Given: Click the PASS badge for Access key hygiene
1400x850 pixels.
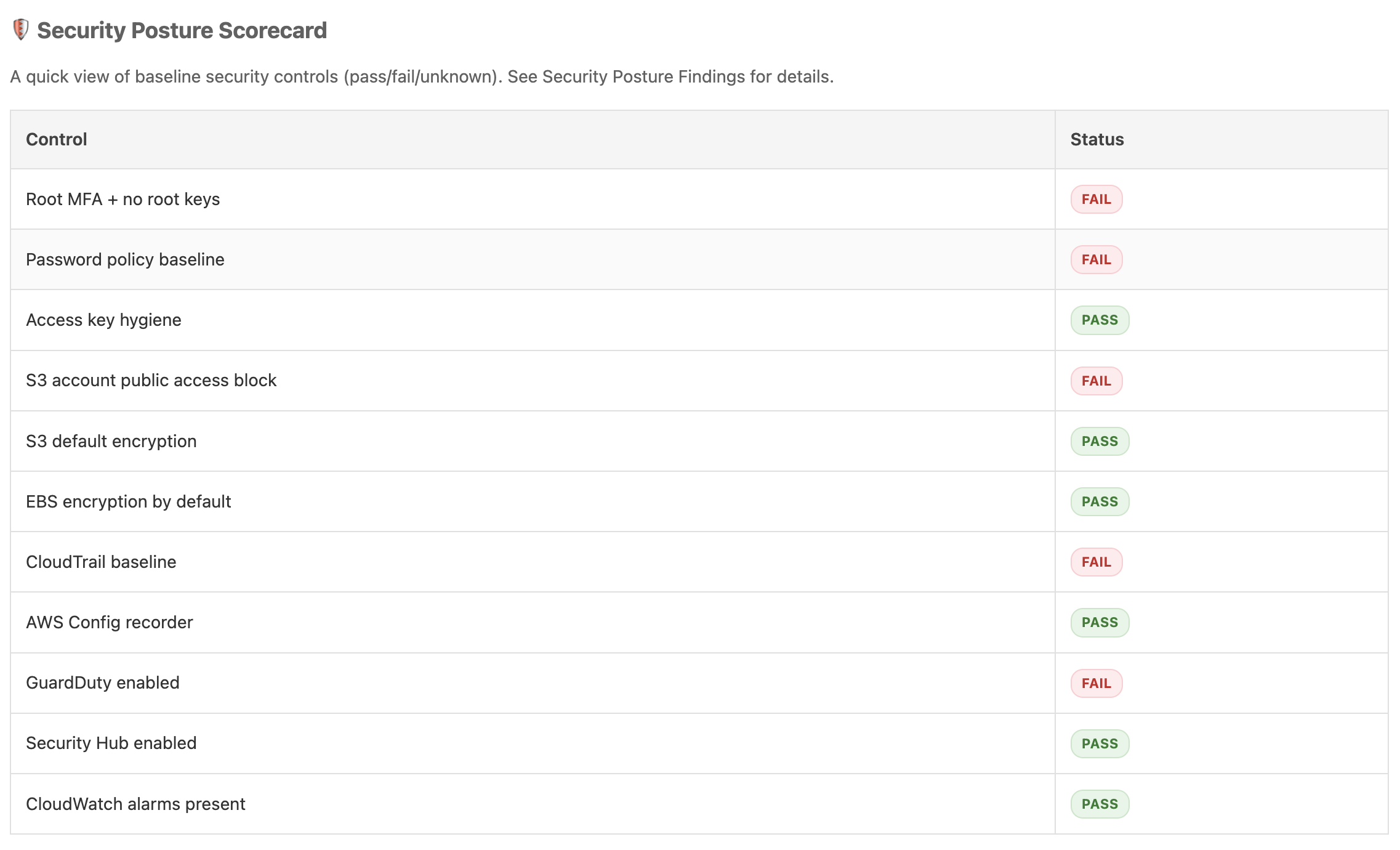Looking at the screenshot, I should 1100,320.
